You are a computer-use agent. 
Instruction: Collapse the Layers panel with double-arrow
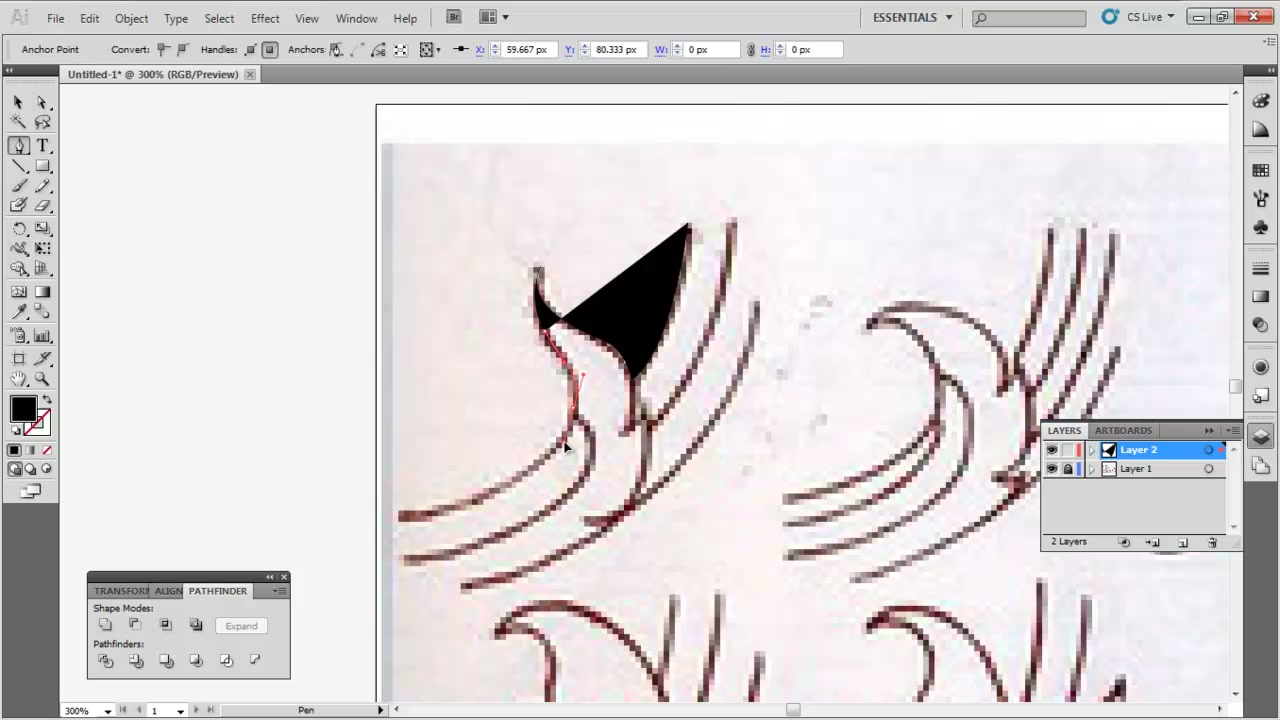1209,431
